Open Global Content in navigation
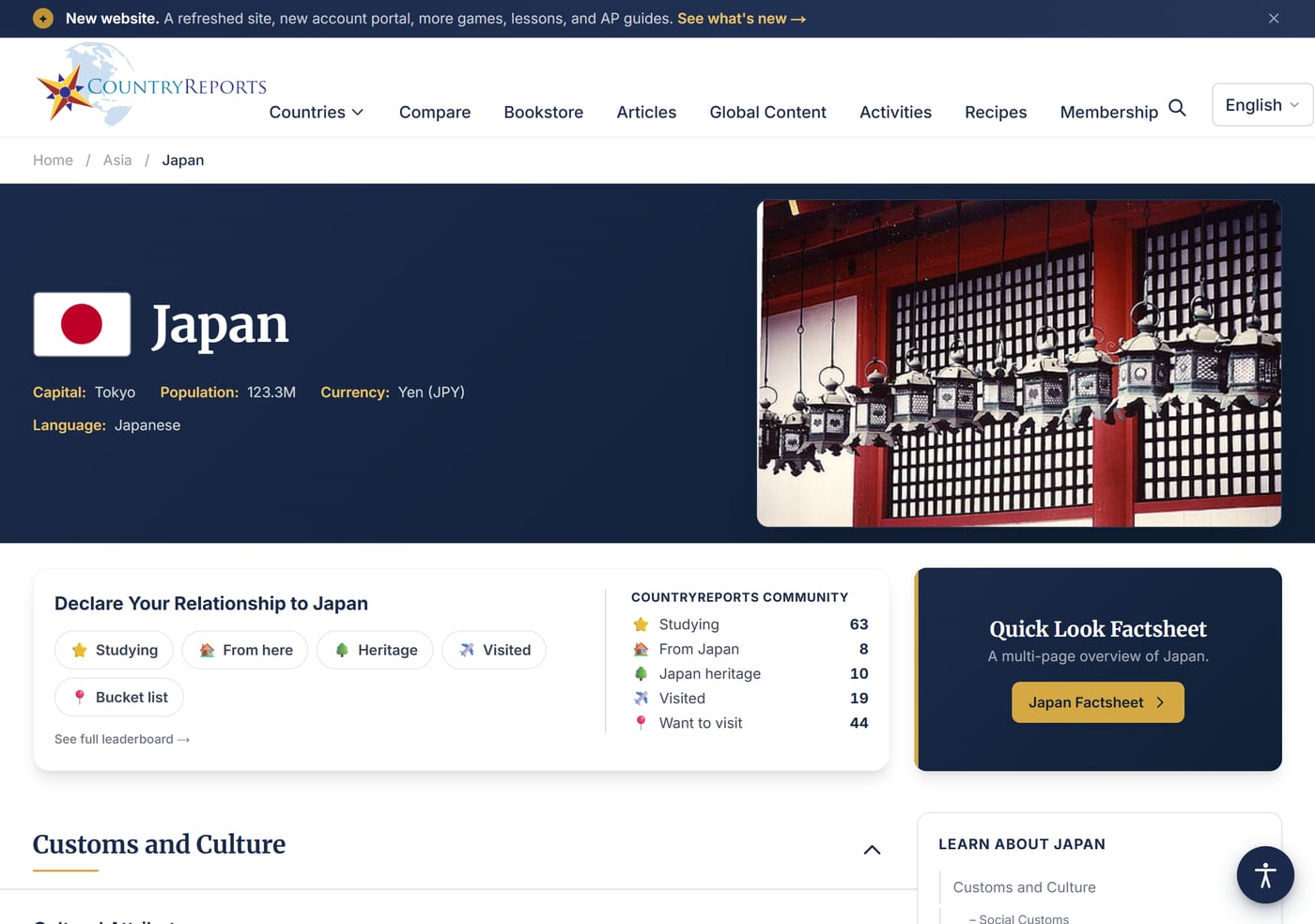The width and height of the screenshot is (1315, 924). pyautogui.click(x=768, y=112)
